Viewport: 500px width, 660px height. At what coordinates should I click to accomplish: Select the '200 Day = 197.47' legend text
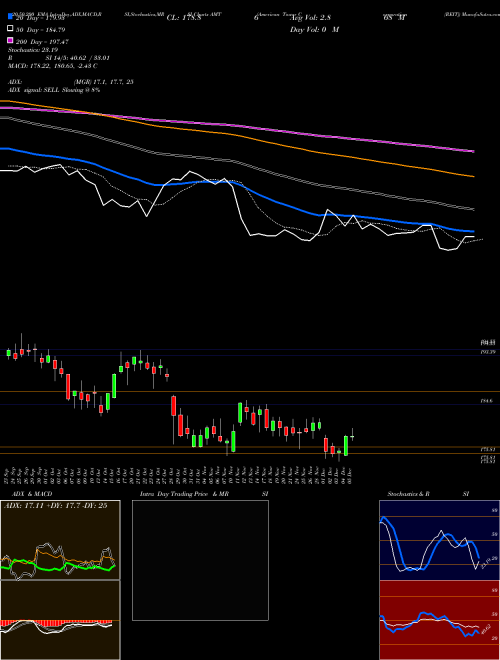coord(43,42)
